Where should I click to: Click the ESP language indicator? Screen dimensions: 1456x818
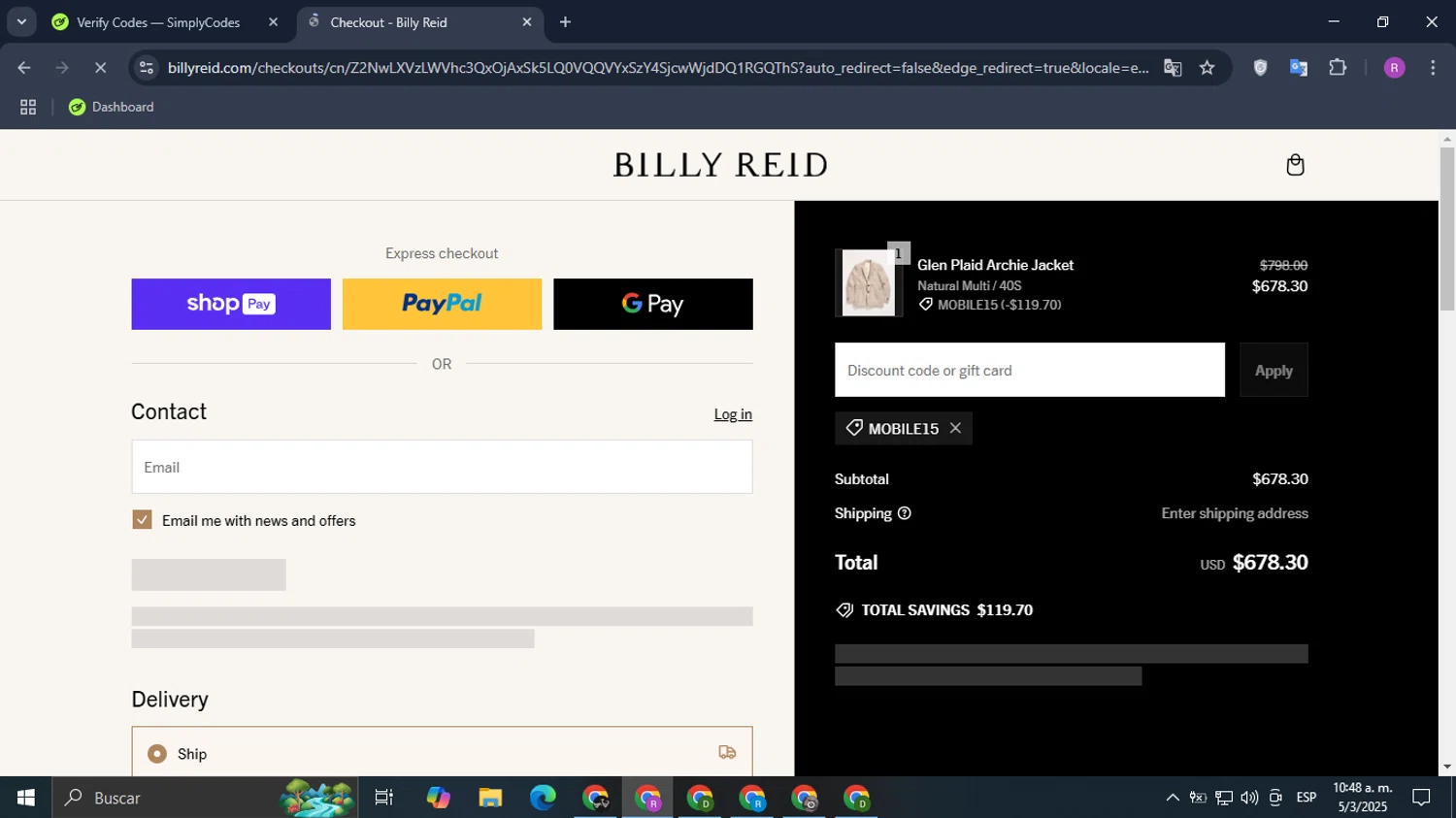tap(1307, 798)
